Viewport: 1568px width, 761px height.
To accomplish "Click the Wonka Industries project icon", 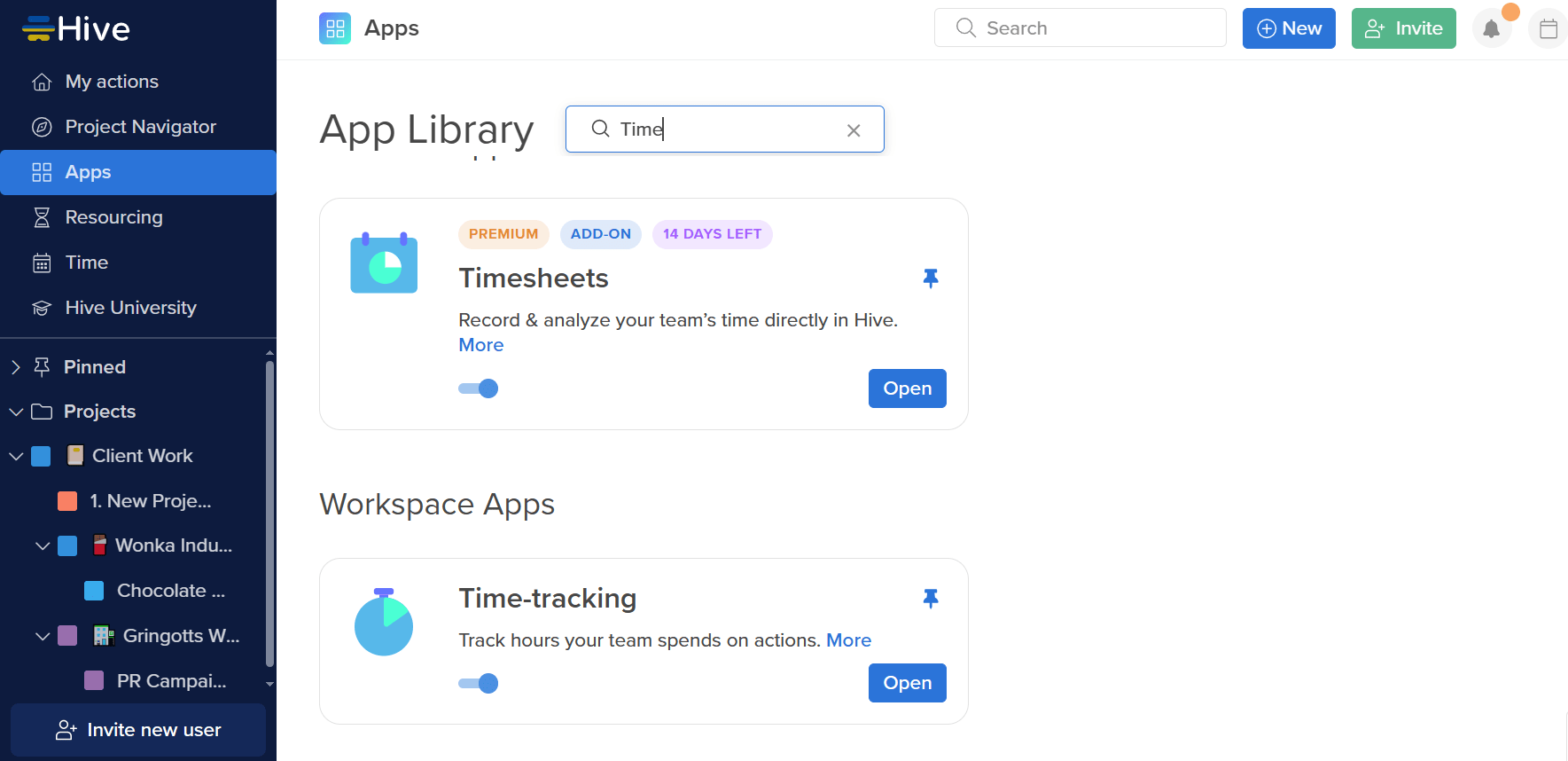I will point(99,545).
